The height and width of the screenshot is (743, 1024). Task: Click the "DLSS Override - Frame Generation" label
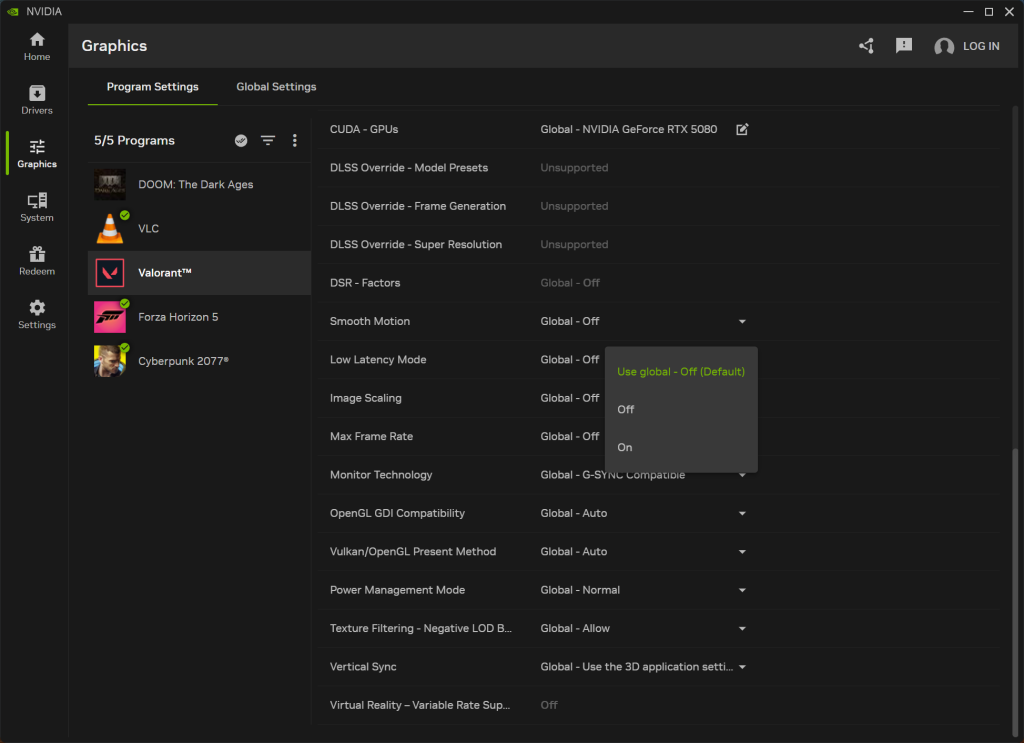[418, 206]
